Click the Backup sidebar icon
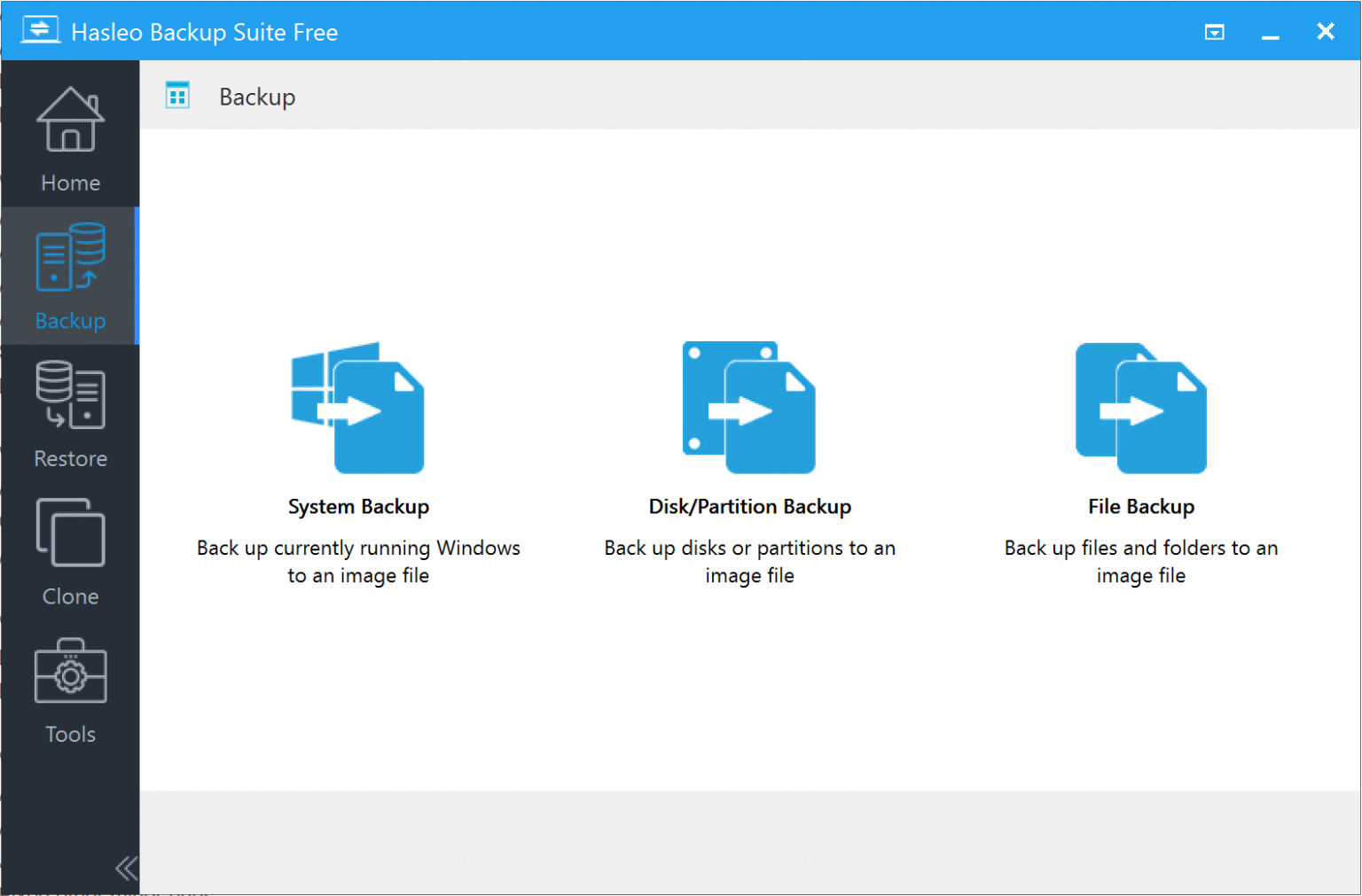 (x=69, y=257)
